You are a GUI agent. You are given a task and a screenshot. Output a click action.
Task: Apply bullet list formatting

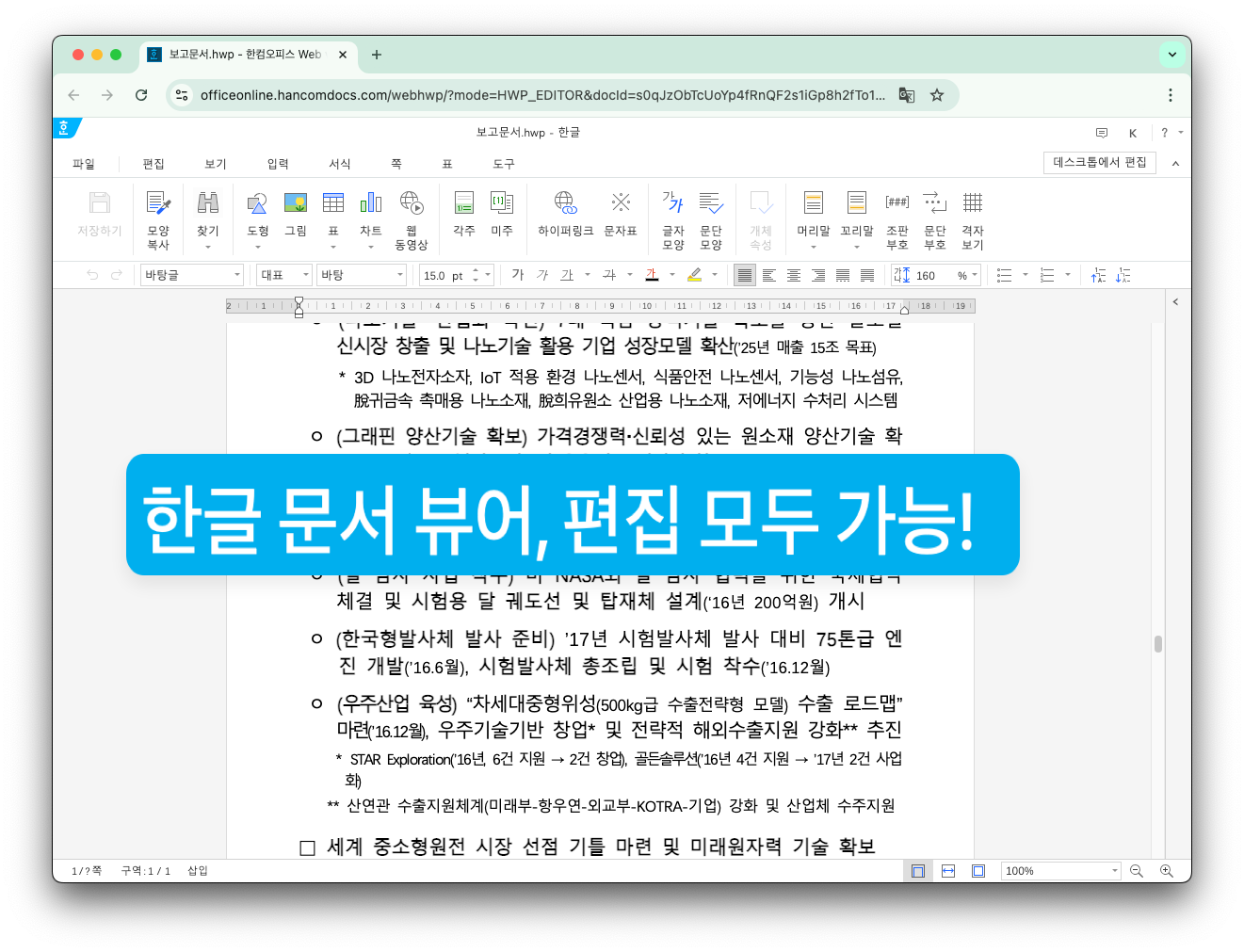tap(1005, 275)
